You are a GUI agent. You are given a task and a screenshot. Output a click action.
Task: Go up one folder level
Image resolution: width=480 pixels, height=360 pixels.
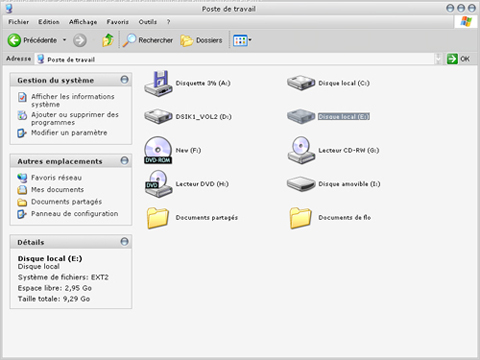pyautogui.click(x=108, y=40)
